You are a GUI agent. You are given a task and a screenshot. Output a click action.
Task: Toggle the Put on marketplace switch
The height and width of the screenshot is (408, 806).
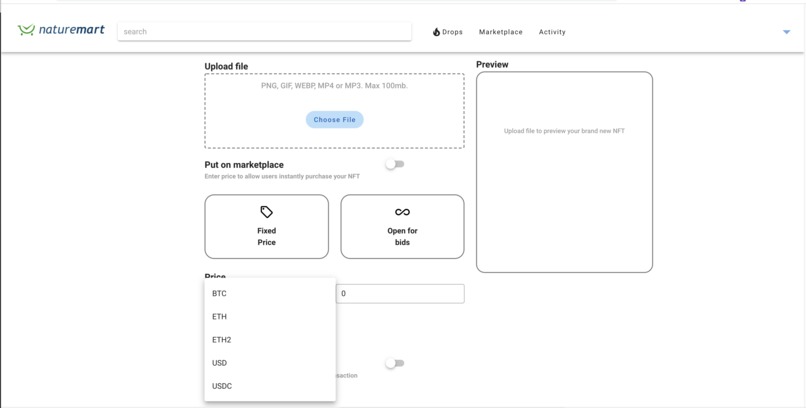(x=395, y=164)
